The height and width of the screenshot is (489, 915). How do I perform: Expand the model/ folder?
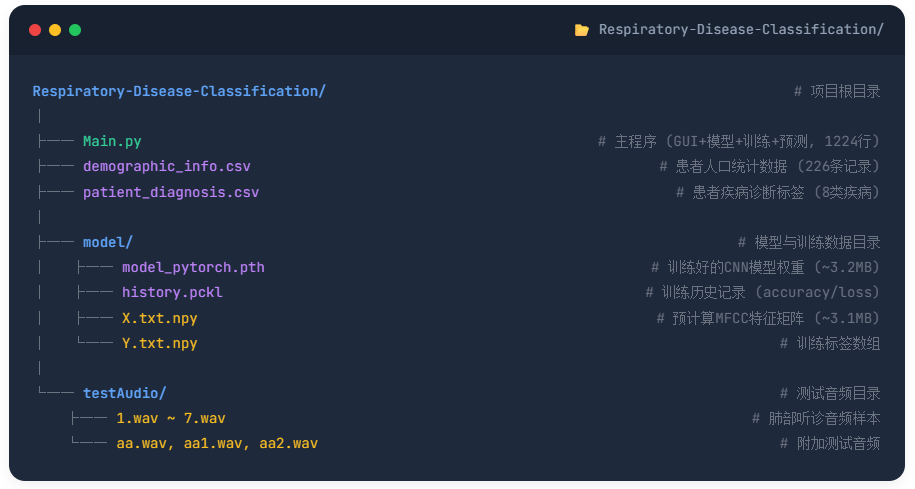click(x=108, y=242)
